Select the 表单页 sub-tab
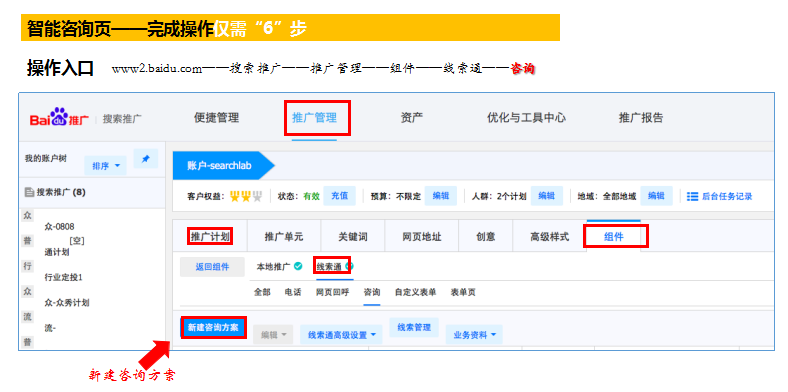Viewport: 788px width, 392px height. pos(463,292)
